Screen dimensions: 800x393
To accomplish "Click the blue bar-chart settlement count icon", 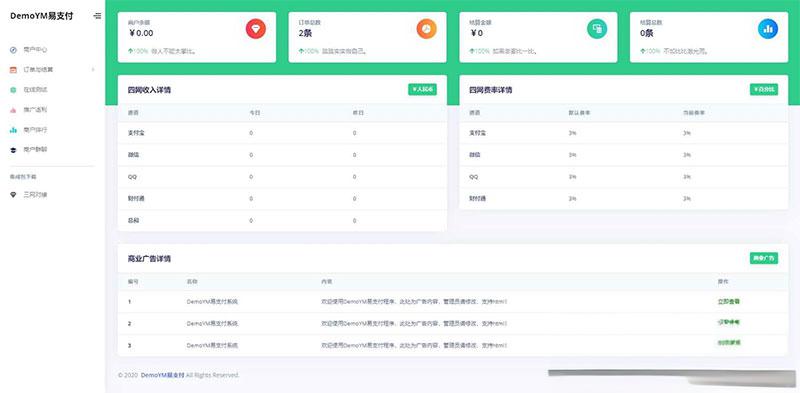I will (767, 29).
